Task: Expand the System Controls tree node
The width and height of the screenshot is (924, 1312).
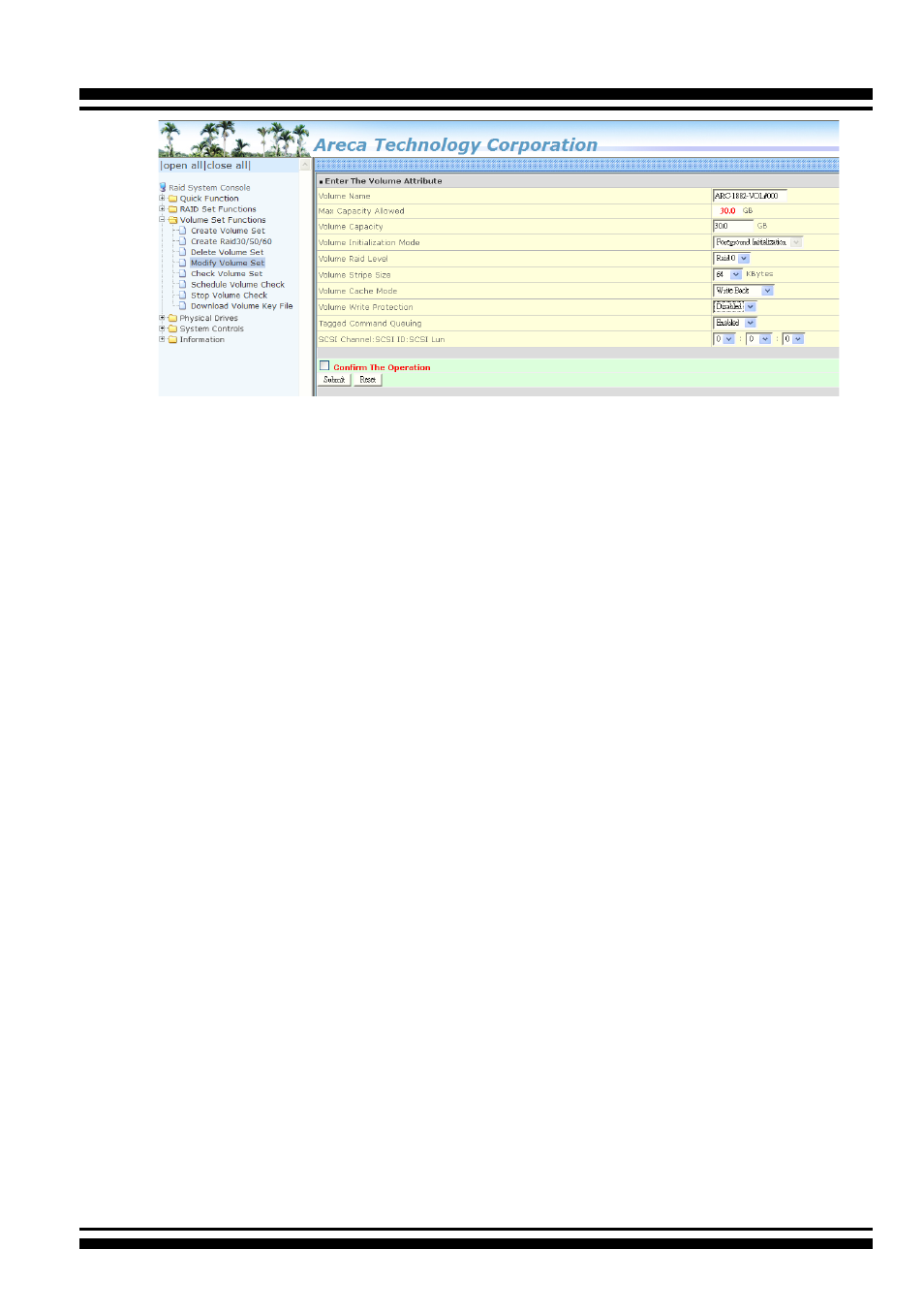Action: coord(162,328)
